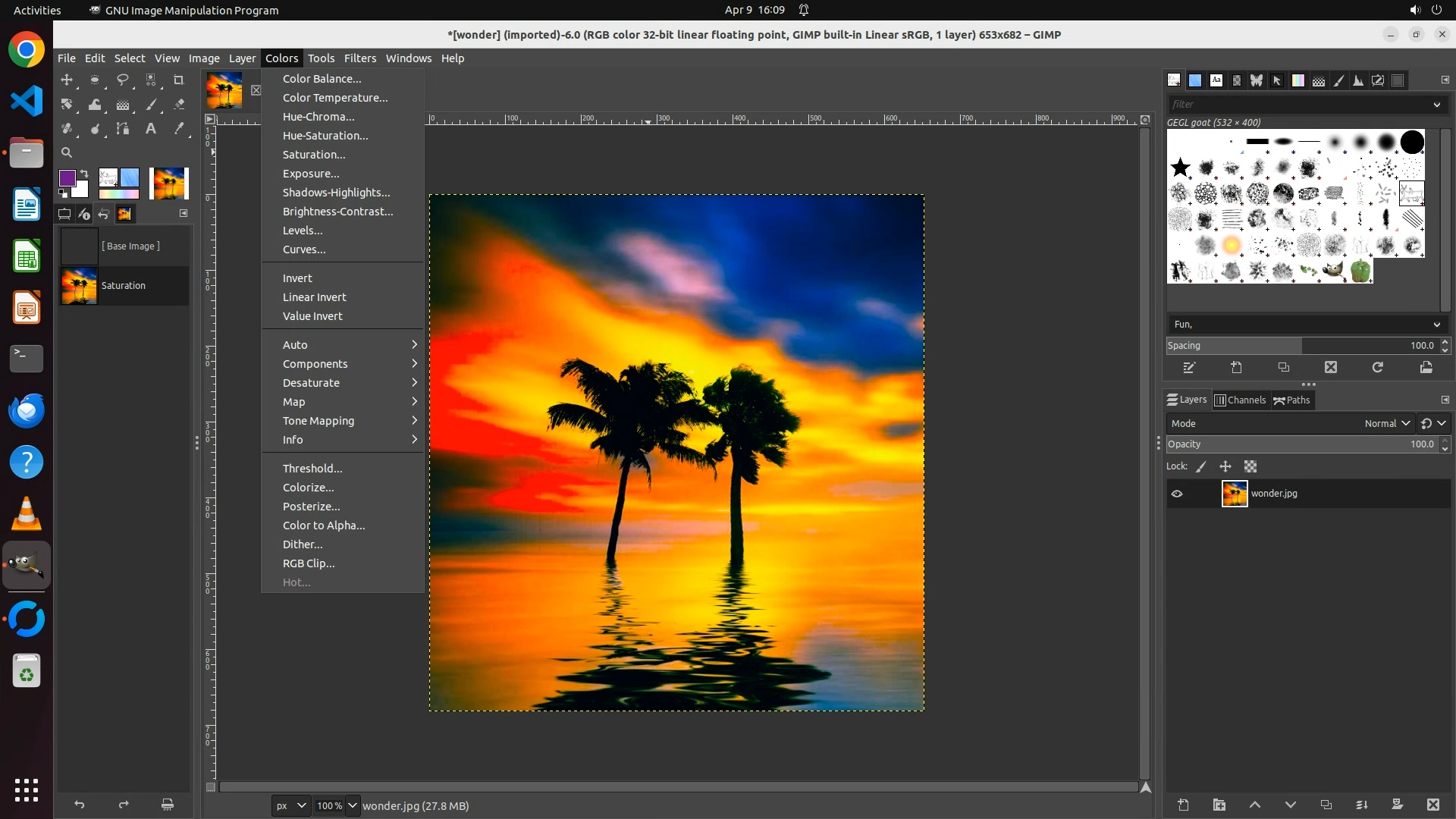
Task: Open the layer Mode Normal dropdown
Action: point(1387,424)
